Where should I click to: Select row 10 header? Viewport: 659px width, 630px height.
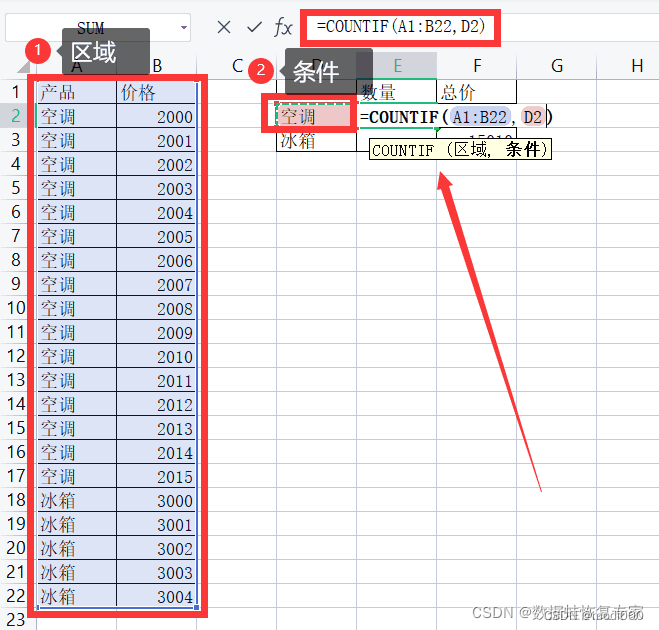16,308
